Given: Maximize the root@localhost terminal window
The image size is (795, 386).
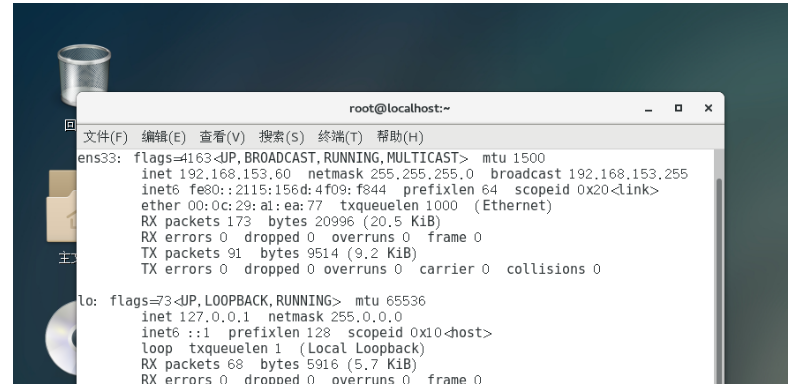Looking at the screenshot, I should pyautogui.click(x=678, y=108).
